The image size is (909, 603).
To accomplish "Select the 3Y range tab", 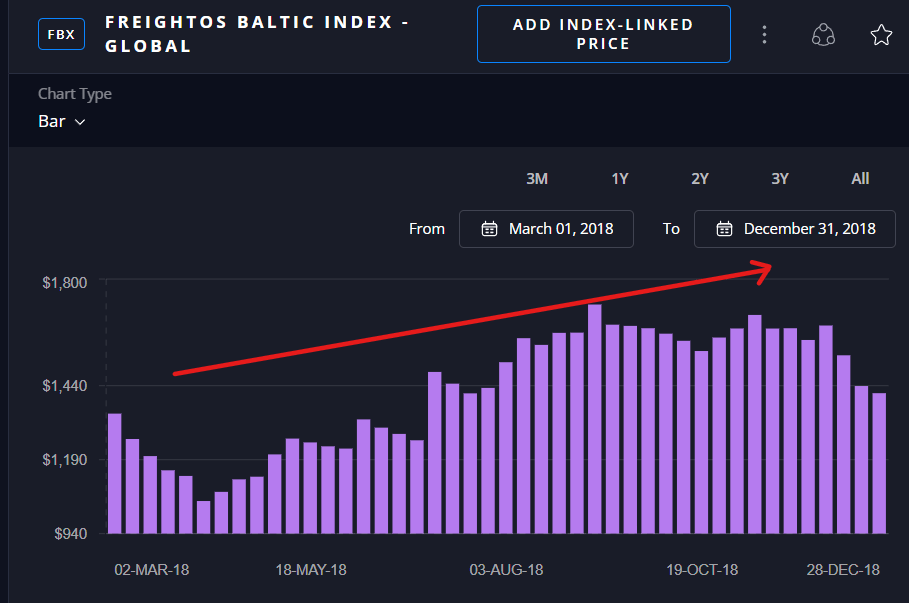I will click(780, 178).
